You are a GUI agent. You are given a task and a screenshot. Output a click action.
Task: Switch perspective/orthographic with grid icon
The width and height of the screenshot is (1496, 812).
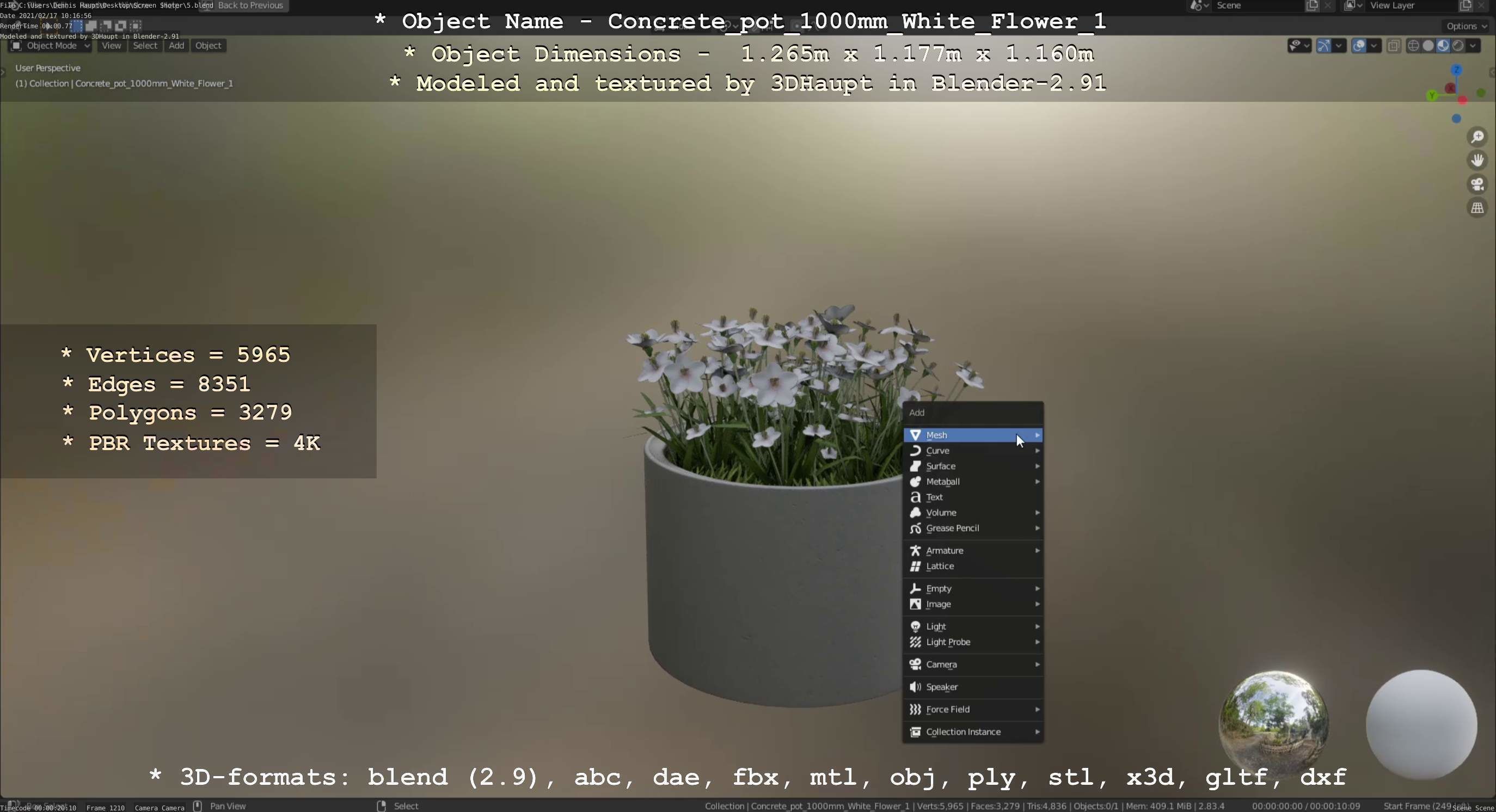tap(1477, 208)
